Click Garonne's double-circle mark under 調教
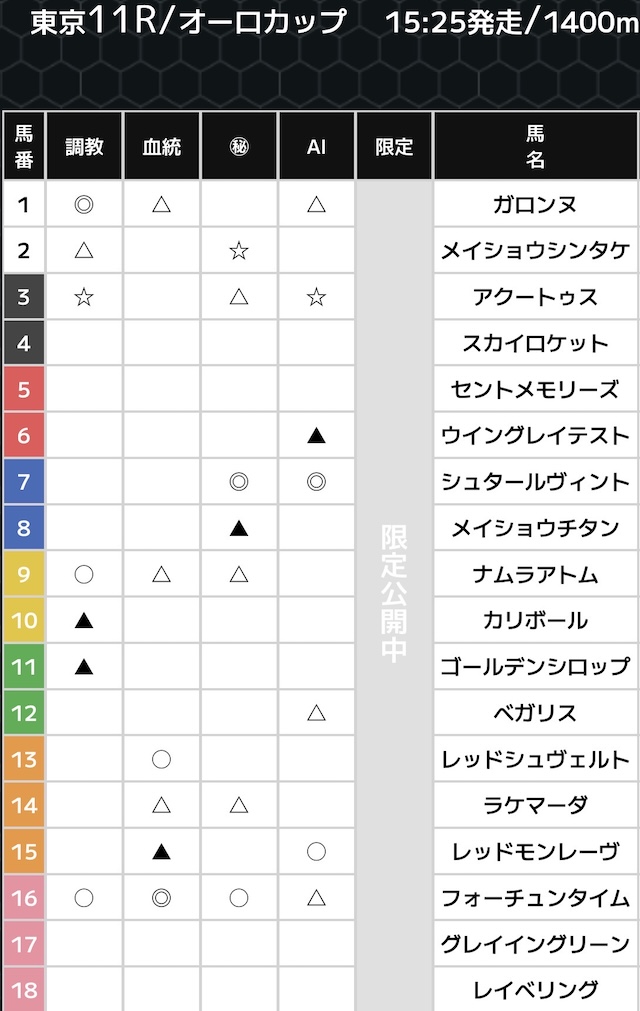 pos(84,205)
